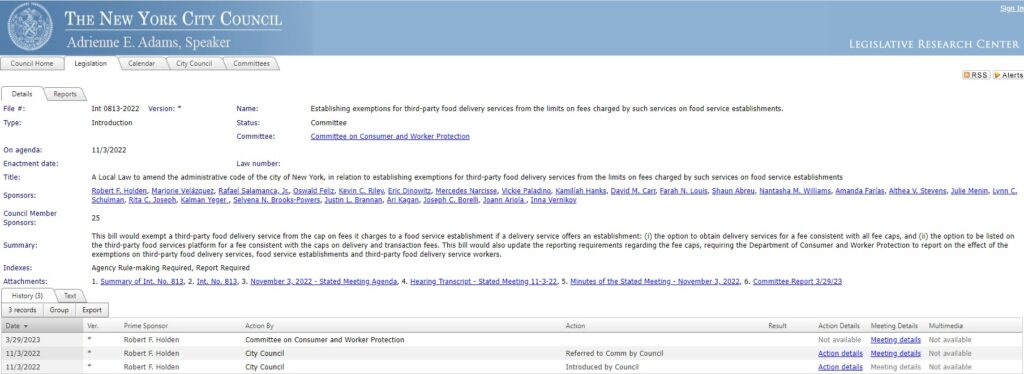The height and width of the screenshot is (374, 1024).
Task: Click the 3 records button
Action: tap(22, 310)
